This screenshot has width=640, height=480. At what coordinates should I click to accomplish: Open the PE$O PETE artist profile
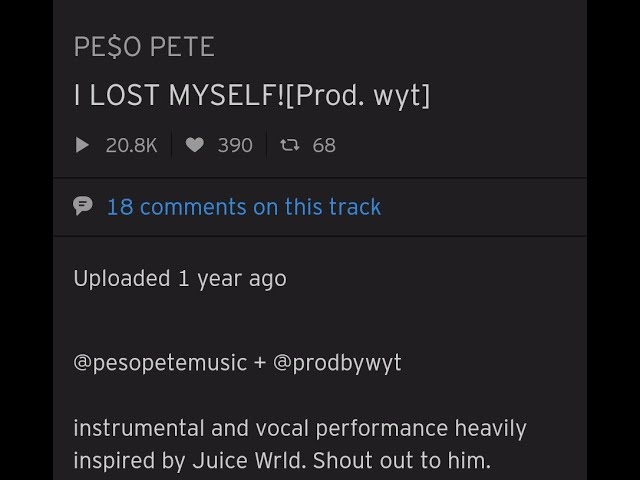point(144,47)
